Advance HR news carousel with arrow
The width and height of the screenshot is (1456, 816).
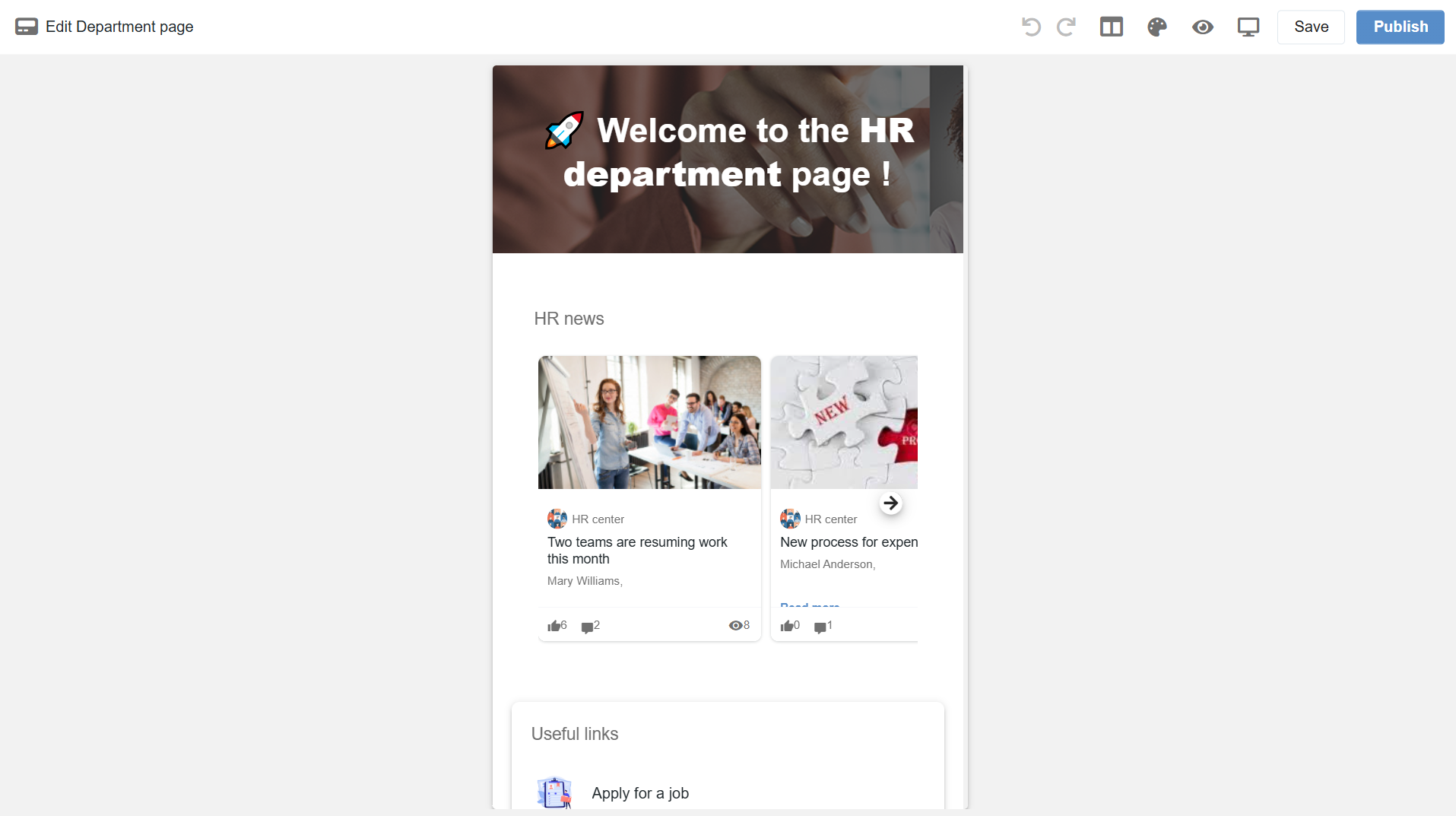(890, 503)
